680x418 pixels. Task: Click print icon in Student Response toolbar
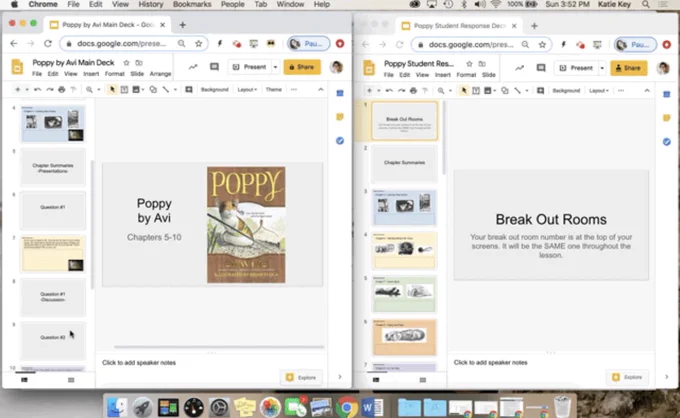(x=413, y=91)
